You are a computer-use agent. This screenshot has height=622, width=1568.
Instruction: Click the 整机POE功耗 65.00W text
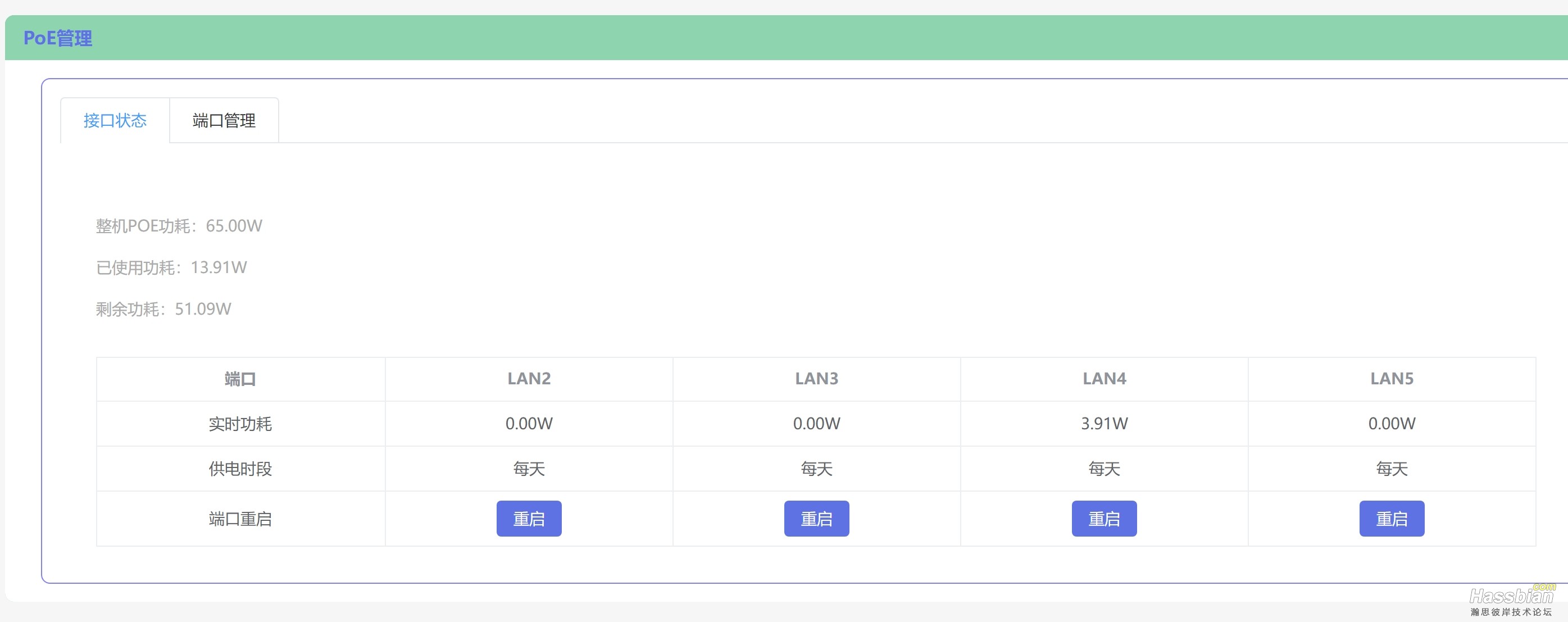(x=178, y=226)
